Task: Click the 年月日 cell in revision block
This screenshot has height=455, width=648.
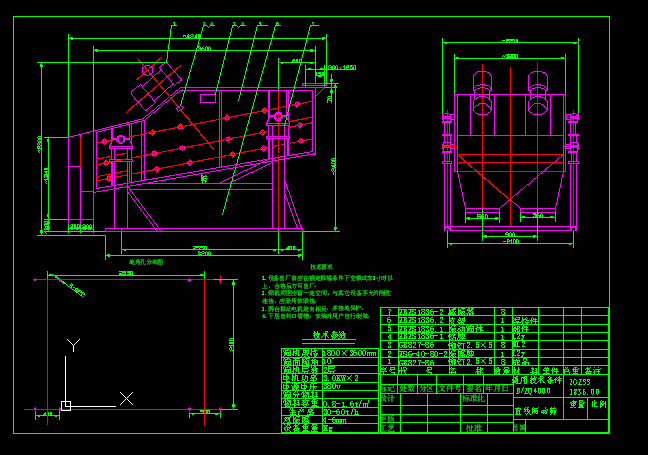Action: (498, 388)
